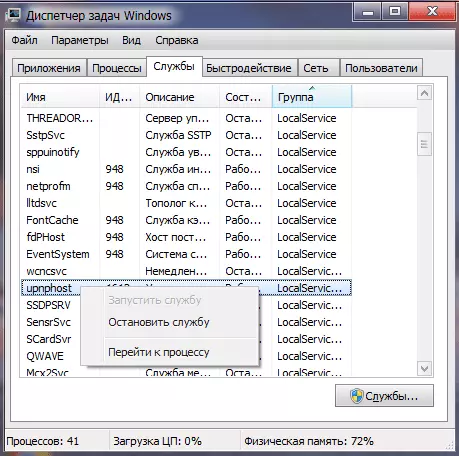459x456 pixels.
Task: Select the EventSystem service row
Action: point(186,254)
